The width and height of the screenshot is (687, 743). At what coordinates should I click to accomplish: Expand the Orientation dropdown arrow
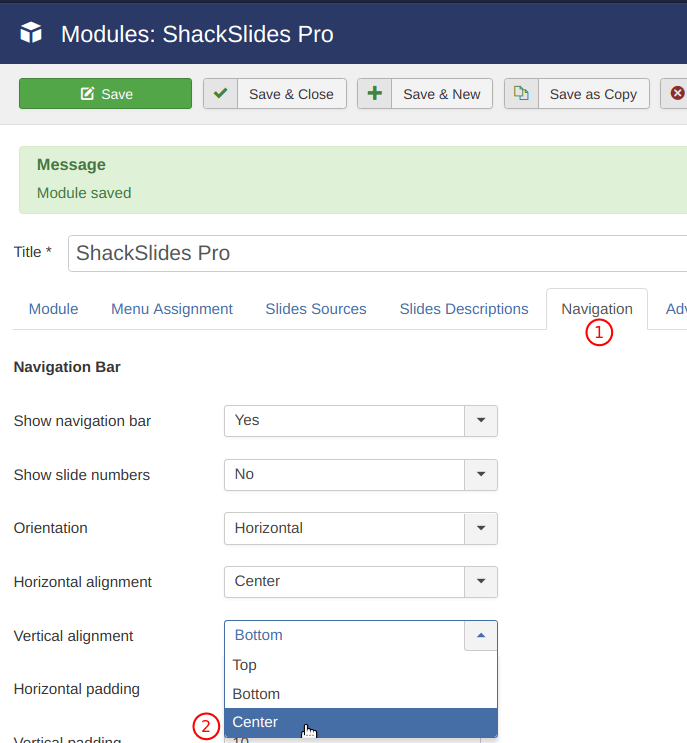coord(481,528)
